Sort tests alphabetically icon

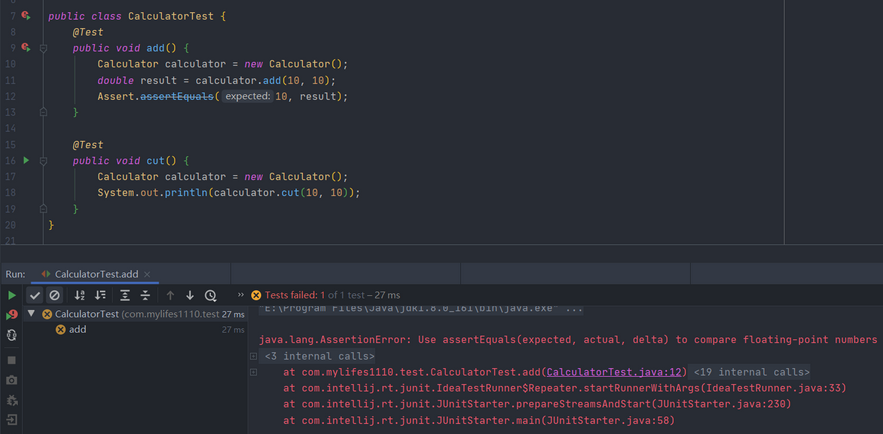pos(79,295)
